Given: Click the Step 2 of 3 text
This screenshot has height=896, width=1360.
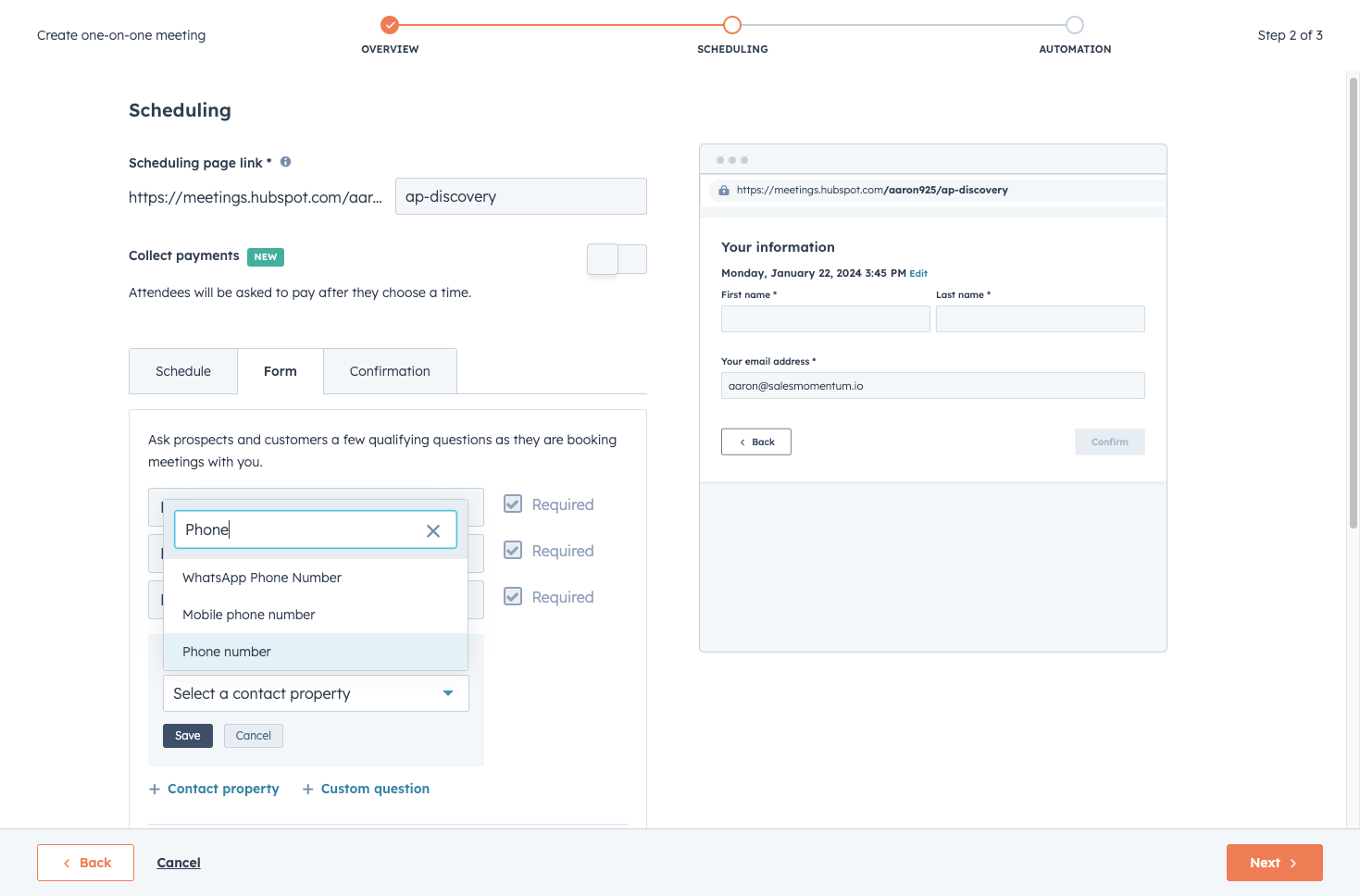Looking at the screenshot, I should (1290, 35).
